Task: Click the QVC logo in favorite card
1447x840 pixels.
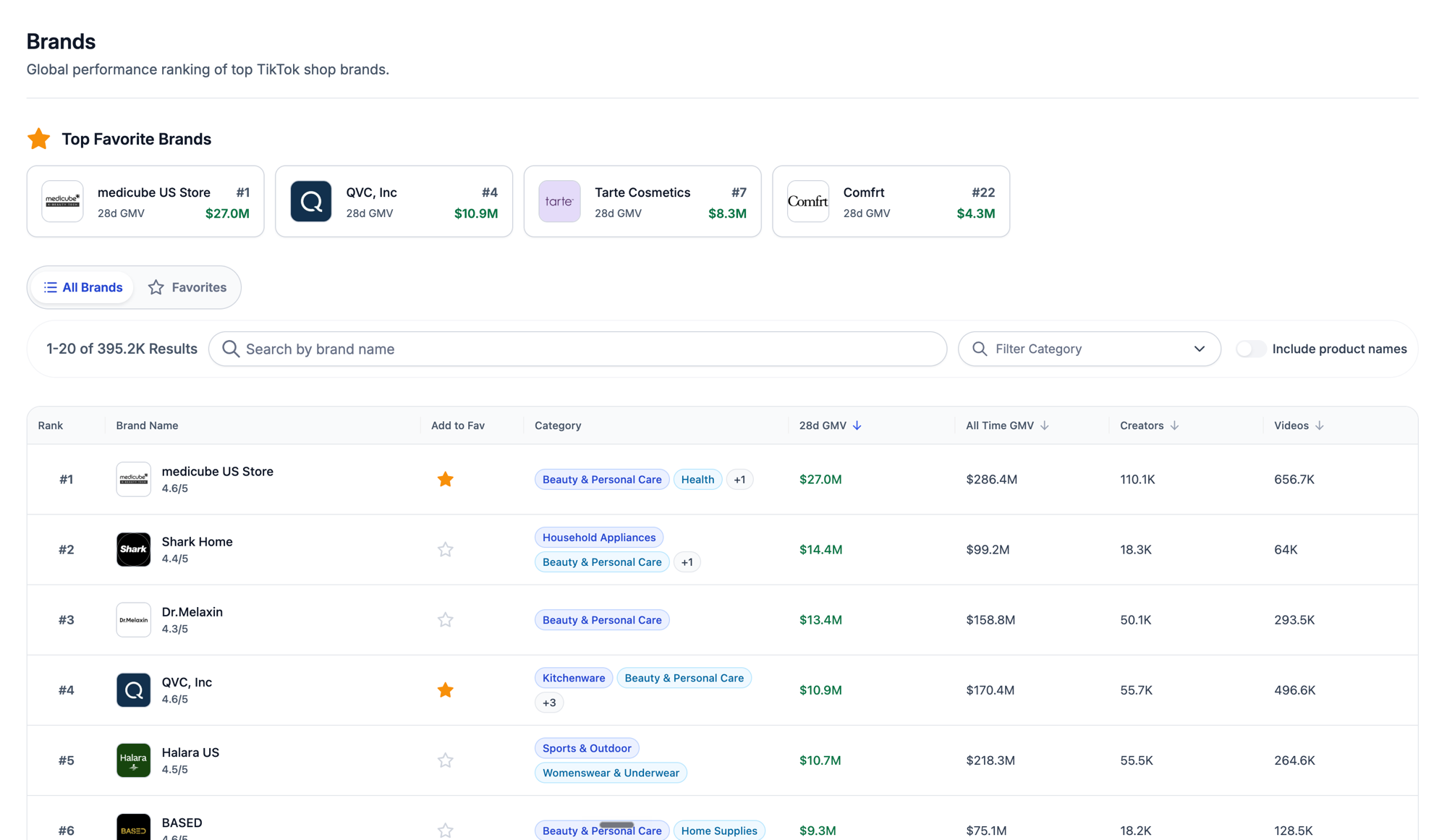Action: [x=311, y=201]
